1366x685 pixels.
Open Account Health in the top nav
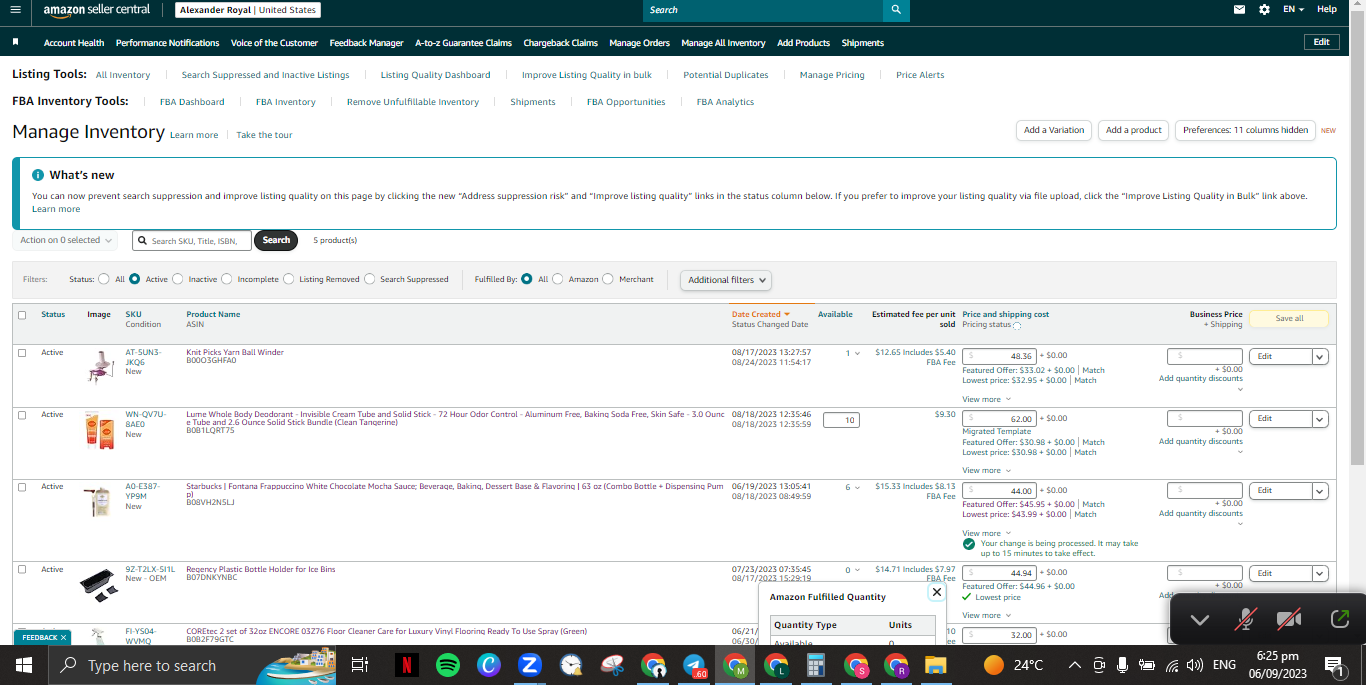(74, 43)
